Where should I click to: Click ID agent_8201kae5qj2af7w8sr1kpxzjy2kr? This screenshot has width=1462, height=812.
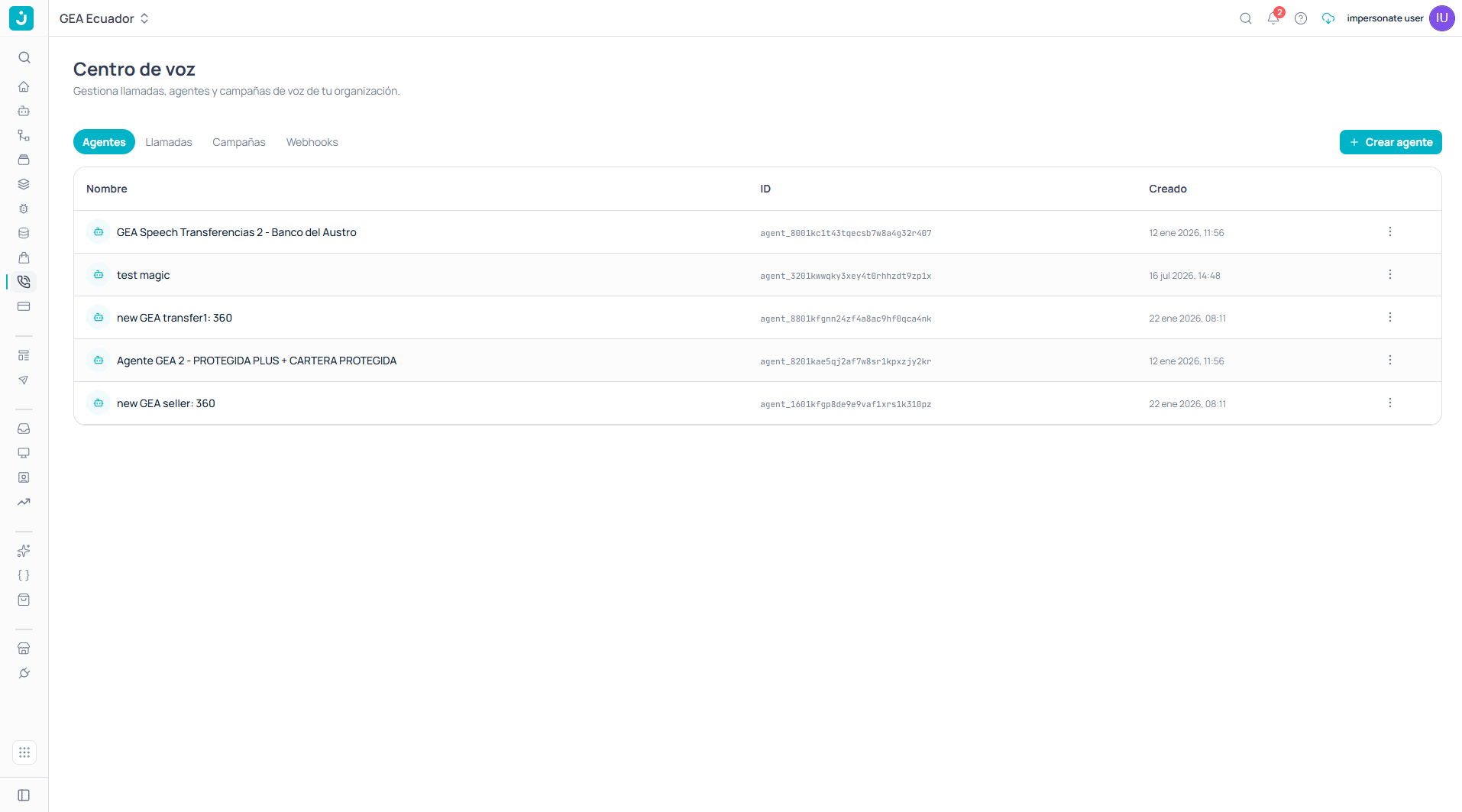coord(846,361)
